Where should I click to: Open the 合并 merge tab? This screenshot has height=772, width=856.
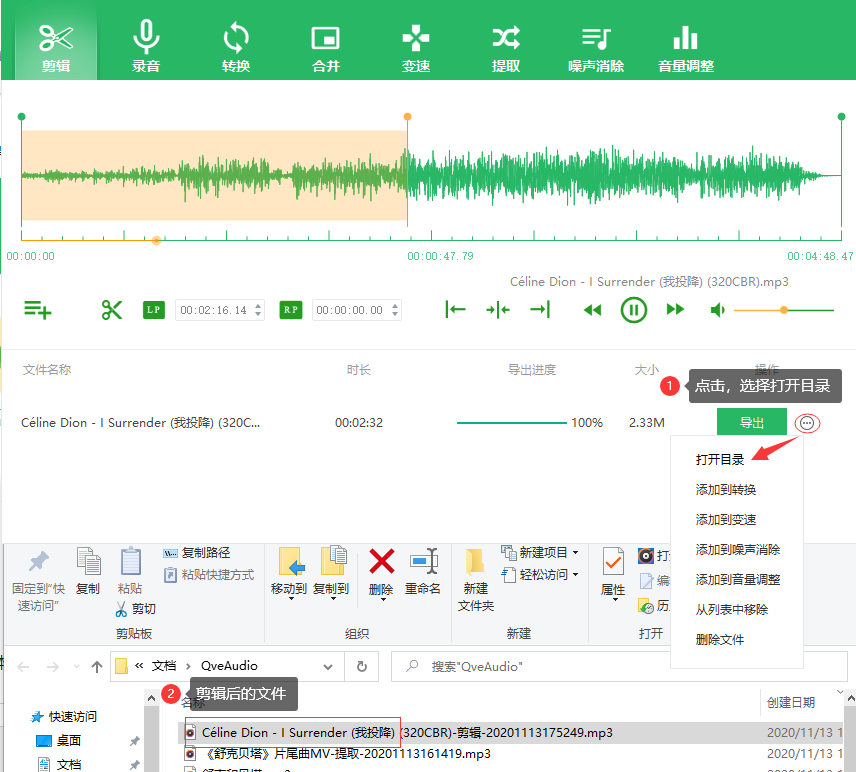click(x=326, y=47)
